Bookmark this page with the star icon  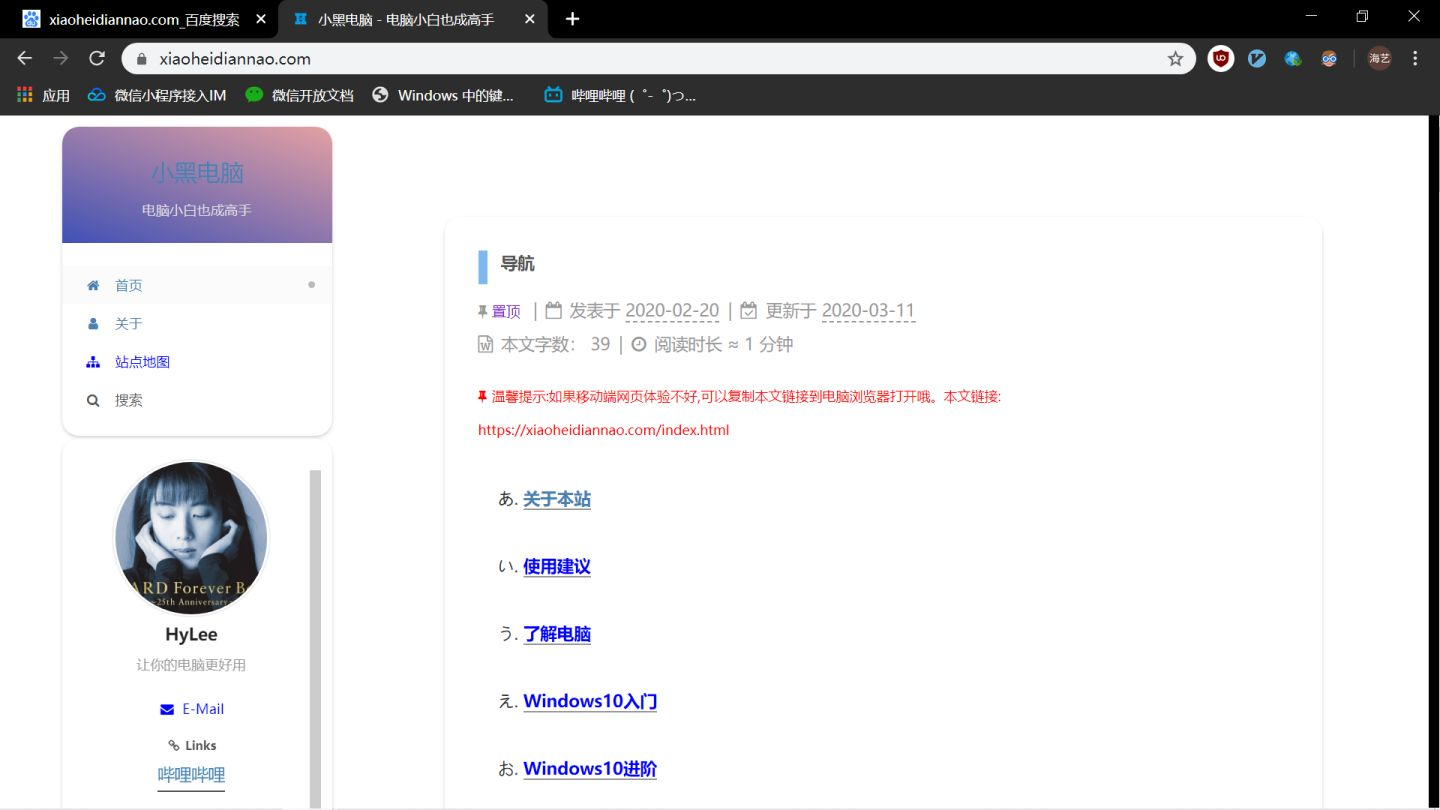pos(1176,59)
